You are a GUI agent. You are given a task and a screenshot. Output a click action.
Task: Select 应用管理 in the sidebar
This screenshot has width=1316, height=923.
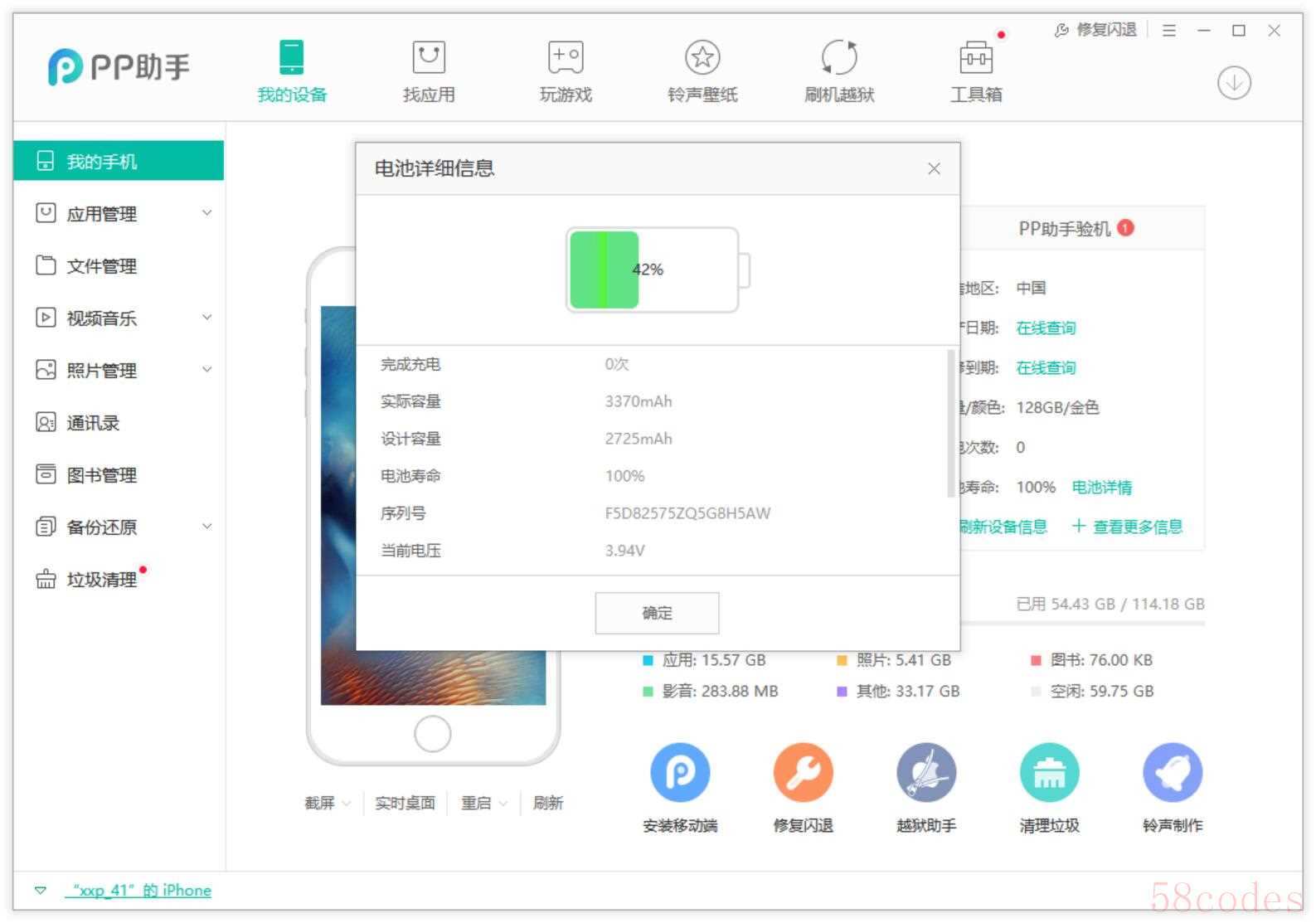(102, 214)
